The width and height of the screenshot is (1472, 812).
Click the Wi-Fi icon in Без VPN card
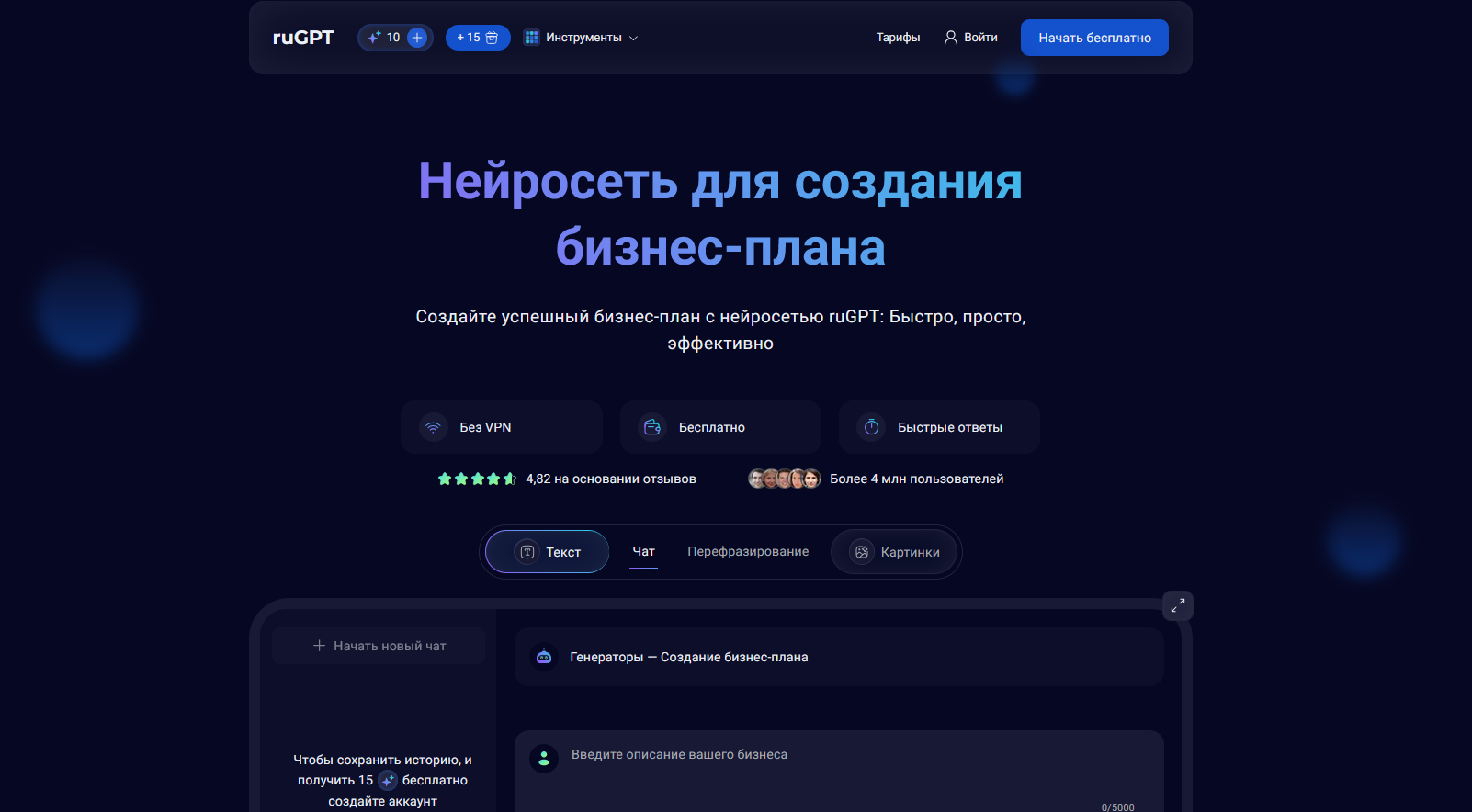tap(433, 427)
